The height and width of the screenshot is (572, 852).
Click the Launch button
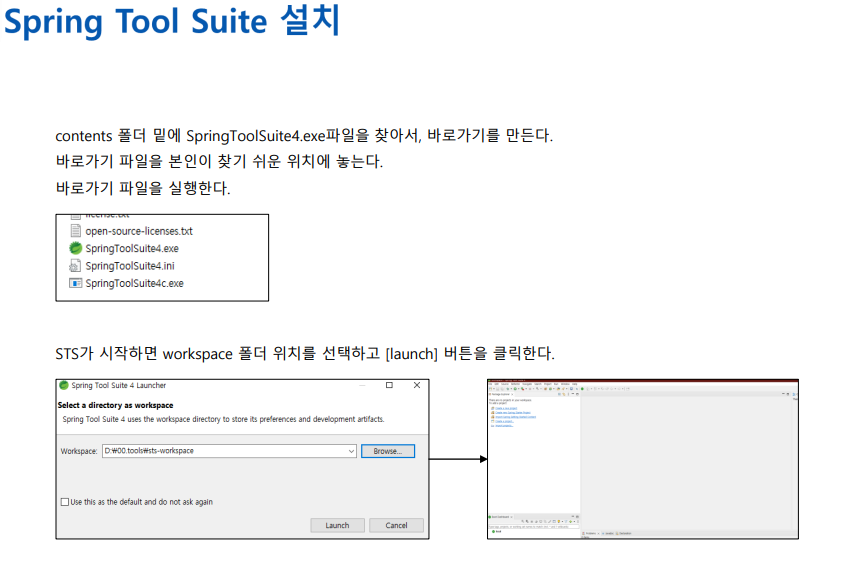[337, 525]
